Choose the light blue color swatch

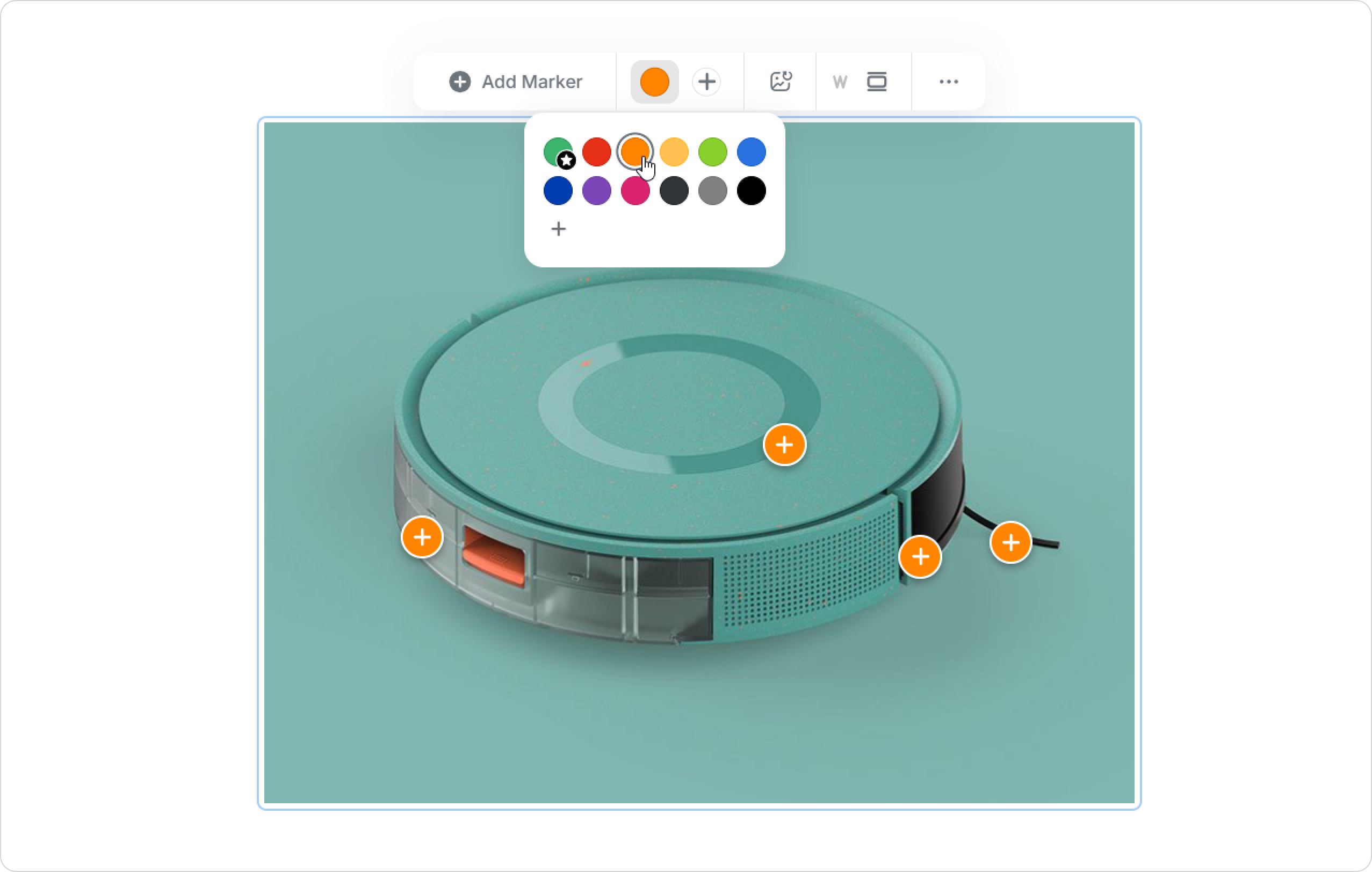(751, 151)
